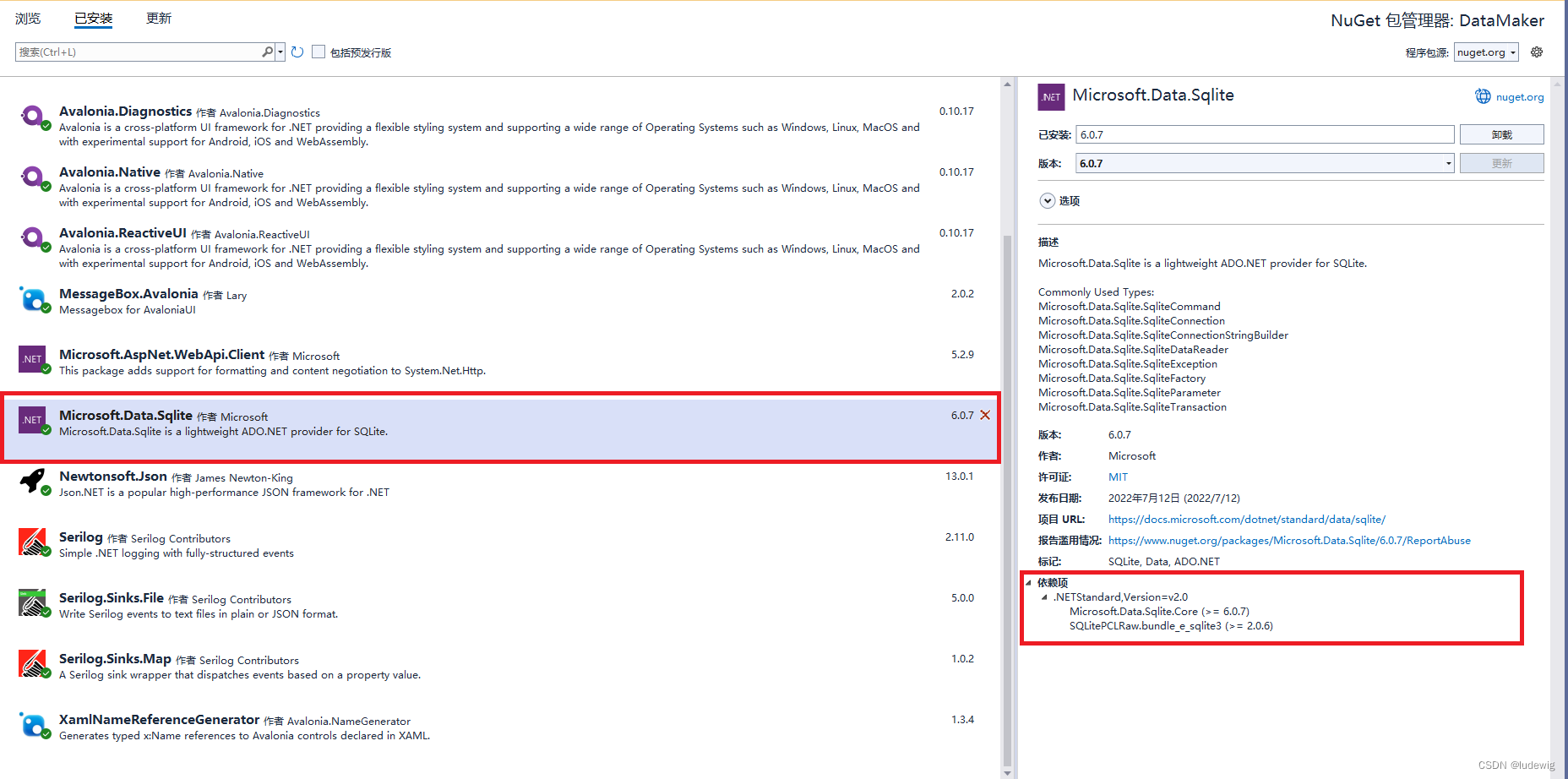1568x779 pixels.
Task: Click the Avalonia.Diagnostics package icon
Action: pos(34,117)
